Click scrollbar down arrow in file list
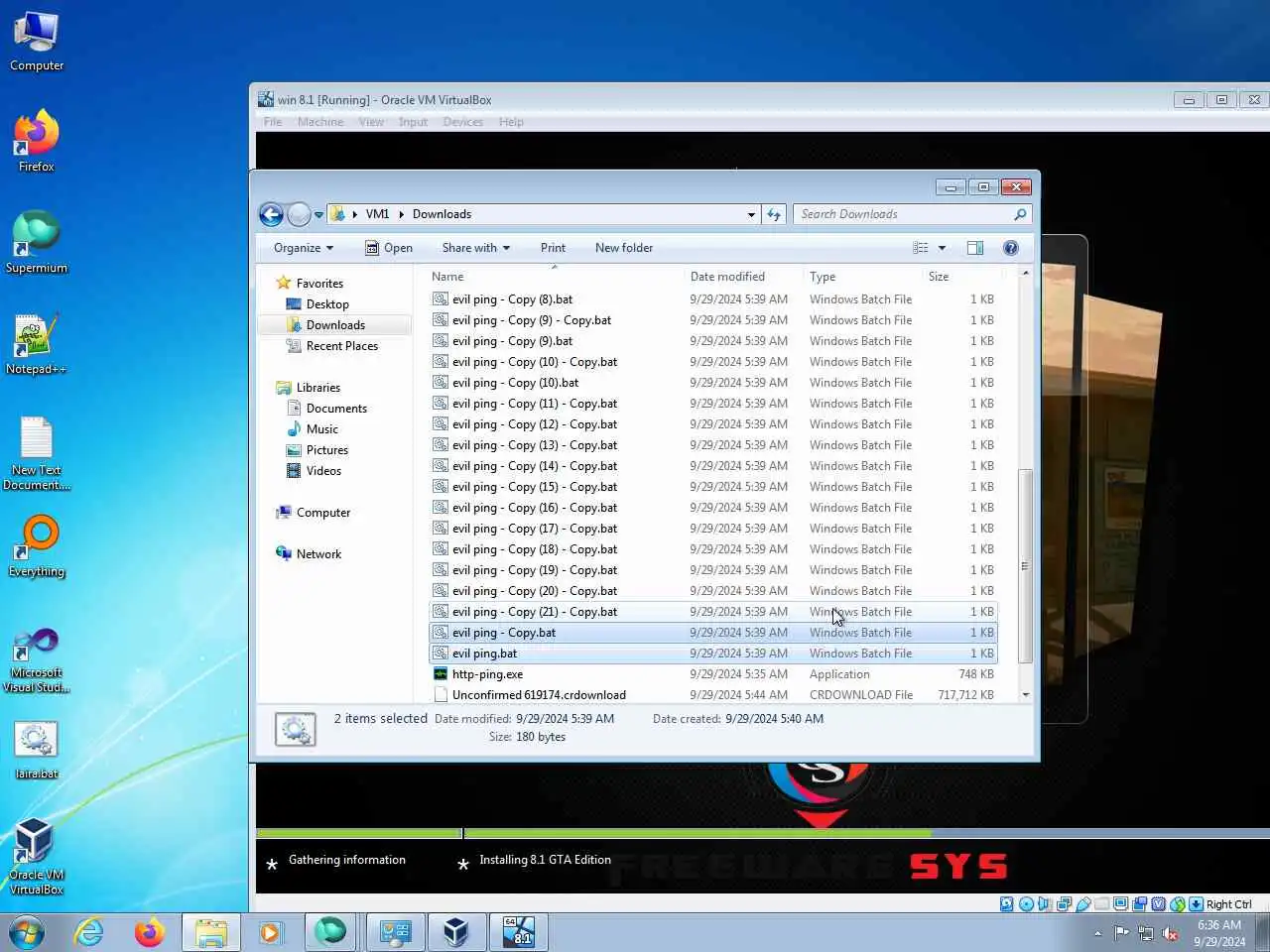 [x=1025, y=695]
